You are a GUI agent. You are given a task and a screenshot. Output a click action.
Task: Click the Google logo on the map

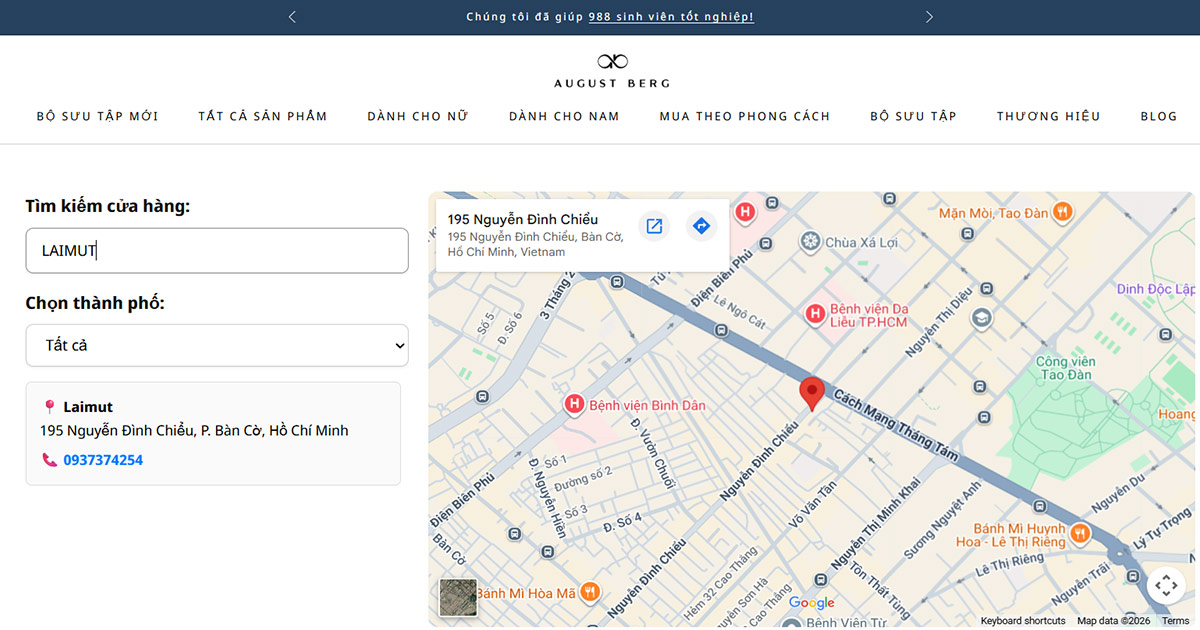[x=811, y=602]
